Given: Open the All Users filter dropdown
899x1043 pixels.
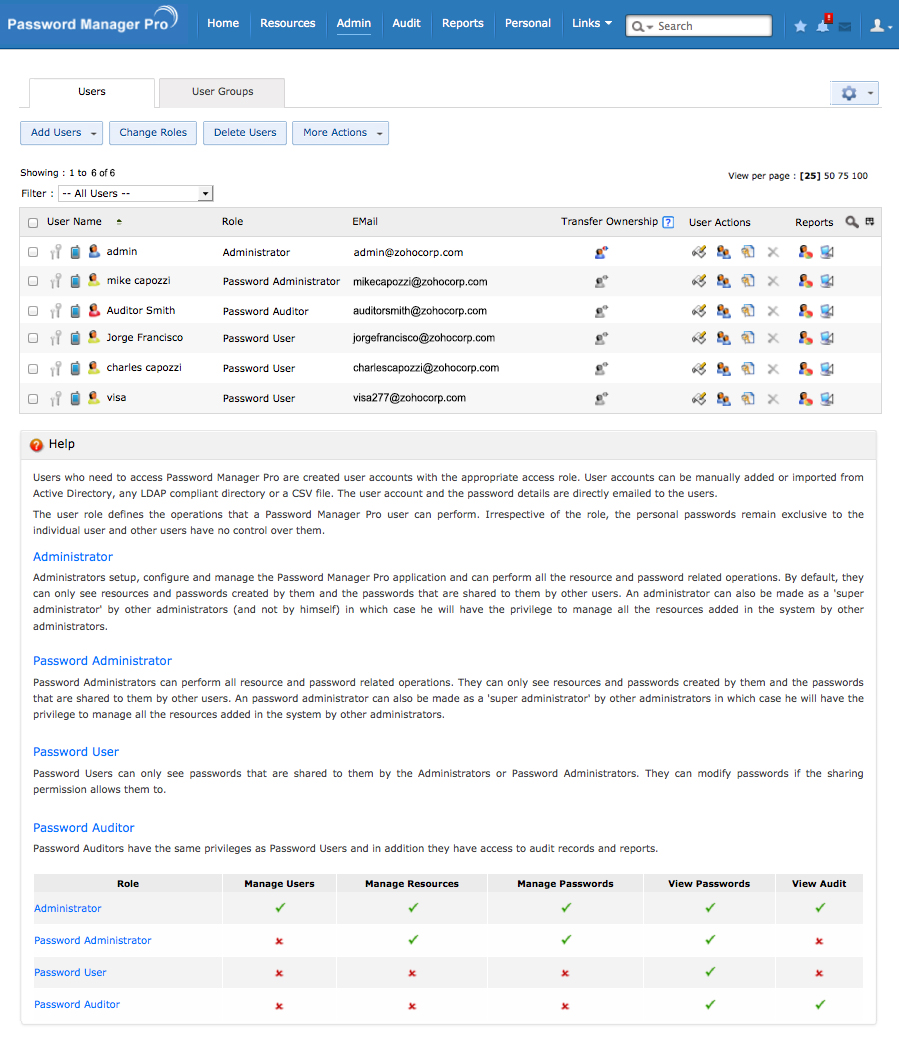Looking at the screenshot, I should [136, 194].
